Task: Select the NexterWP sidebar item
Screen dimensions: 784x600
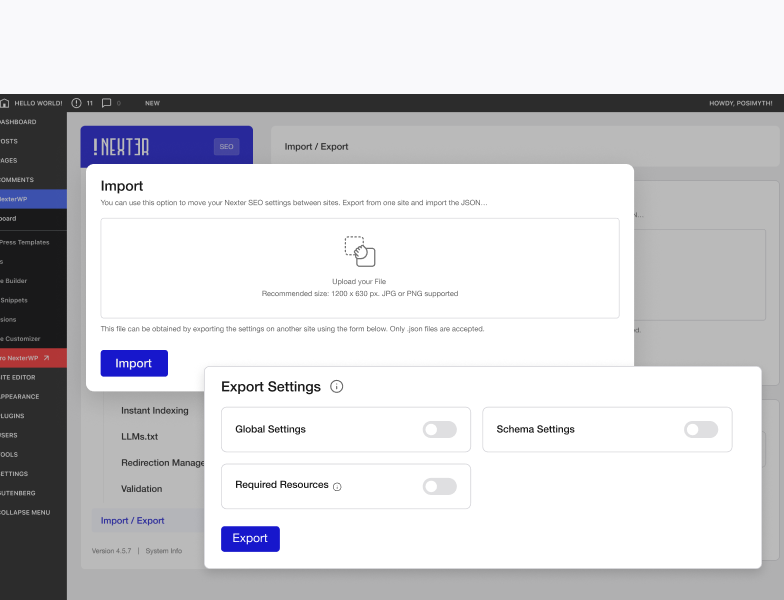Action: (x=33, y=199)
